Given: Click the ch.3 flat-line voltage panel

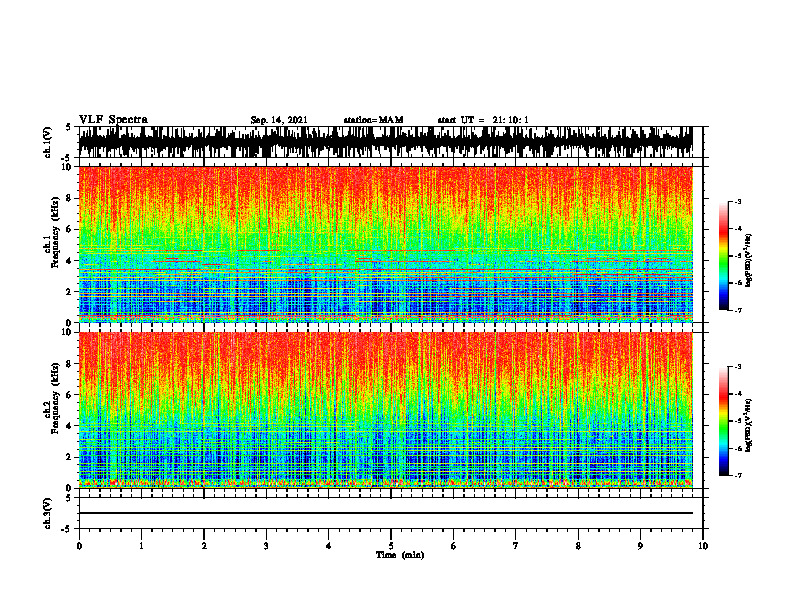Looking at the screenshot, I should [391, 513].
